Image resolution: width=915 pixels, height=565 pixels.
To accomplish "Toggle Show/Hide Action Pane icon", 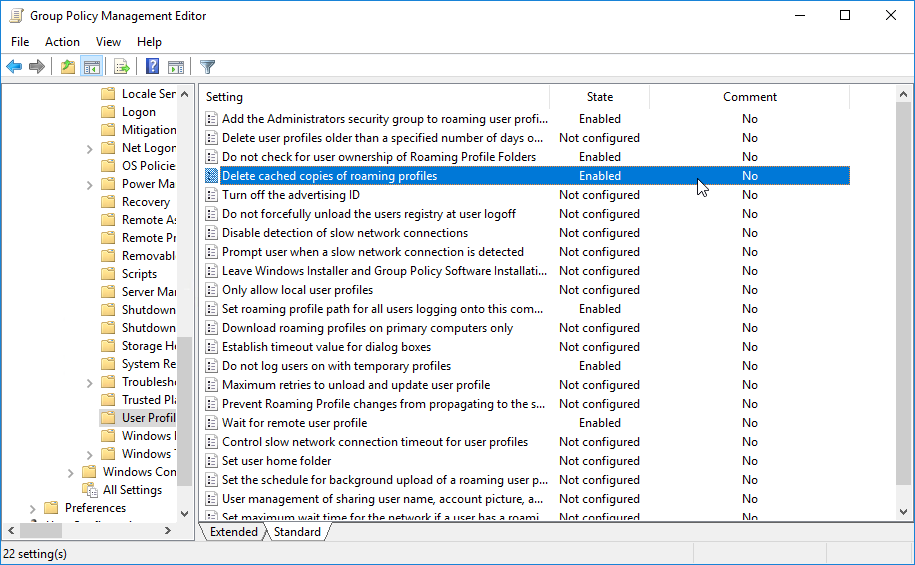I will click(x=176, y=67).
